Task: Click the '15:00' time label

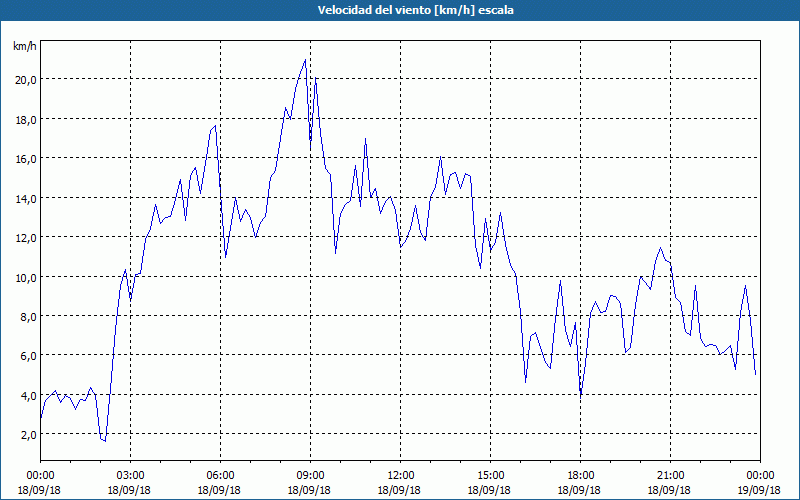Action: point(490,476)
